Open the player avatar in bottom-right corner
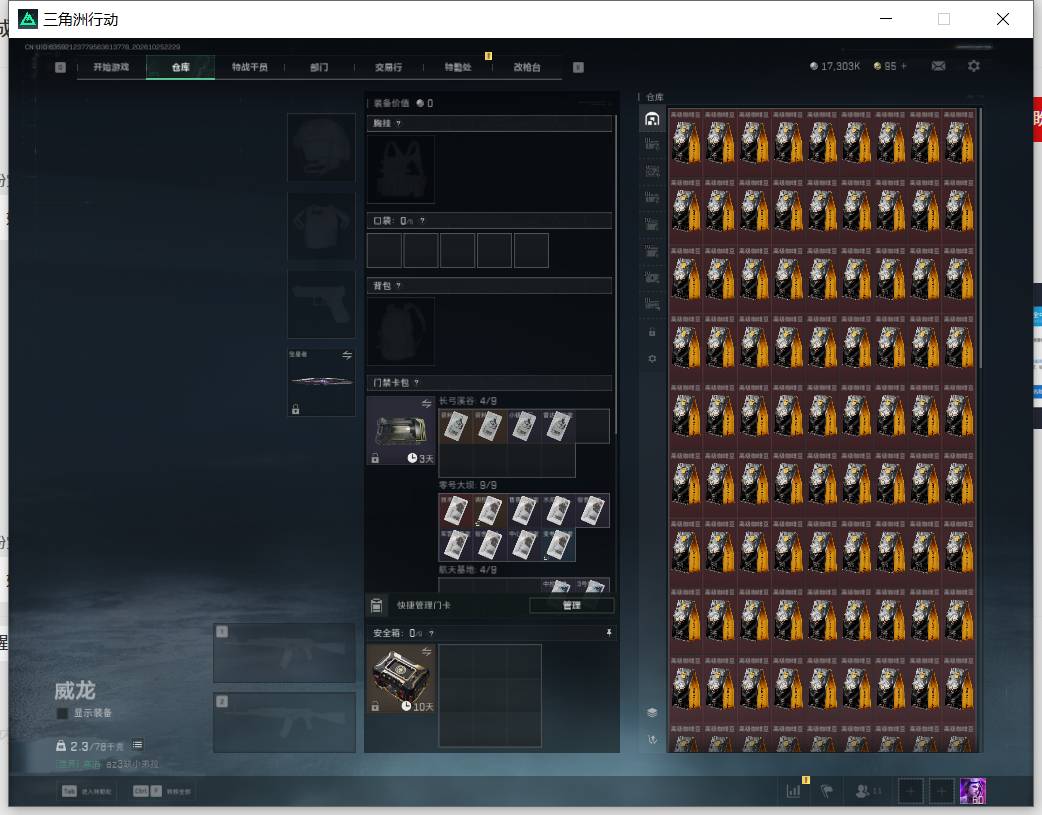The height and width of the screenshot is (815, 1042). [x=973, y=791]
